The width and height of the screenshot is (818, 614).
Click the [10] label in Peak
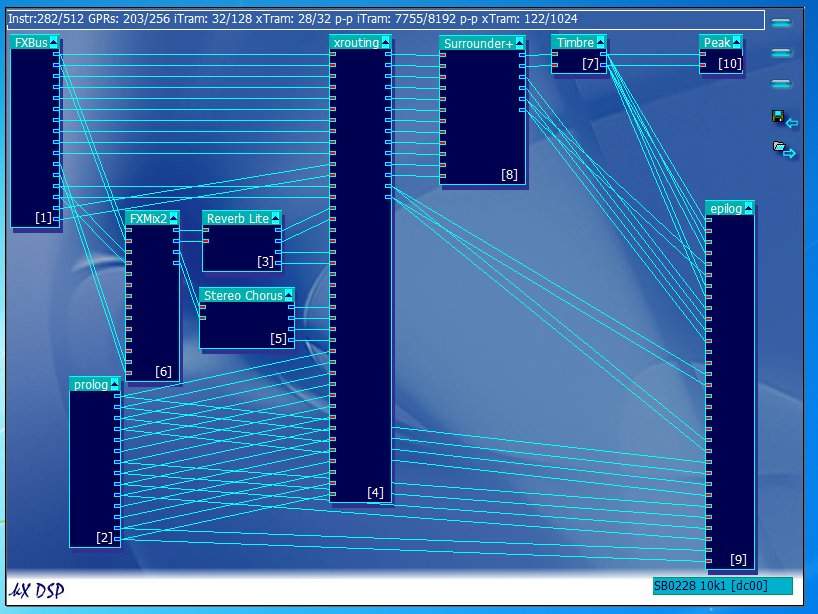(x=729, y=64)
